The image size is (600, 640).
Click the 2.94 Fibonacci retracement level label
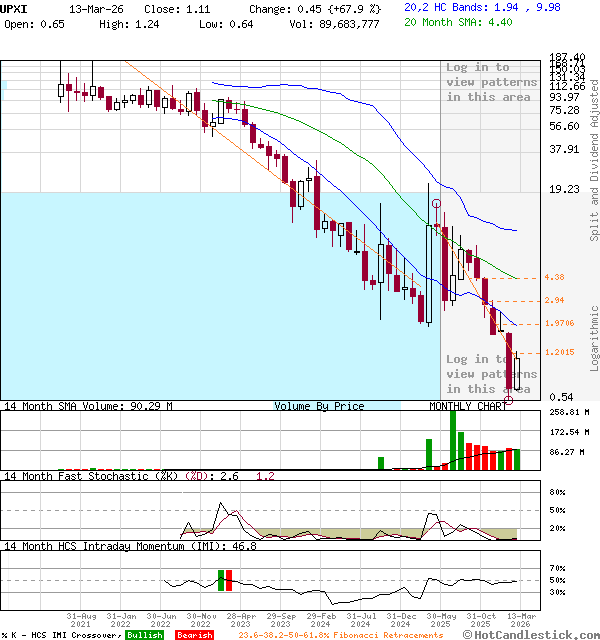coord(555,300)
